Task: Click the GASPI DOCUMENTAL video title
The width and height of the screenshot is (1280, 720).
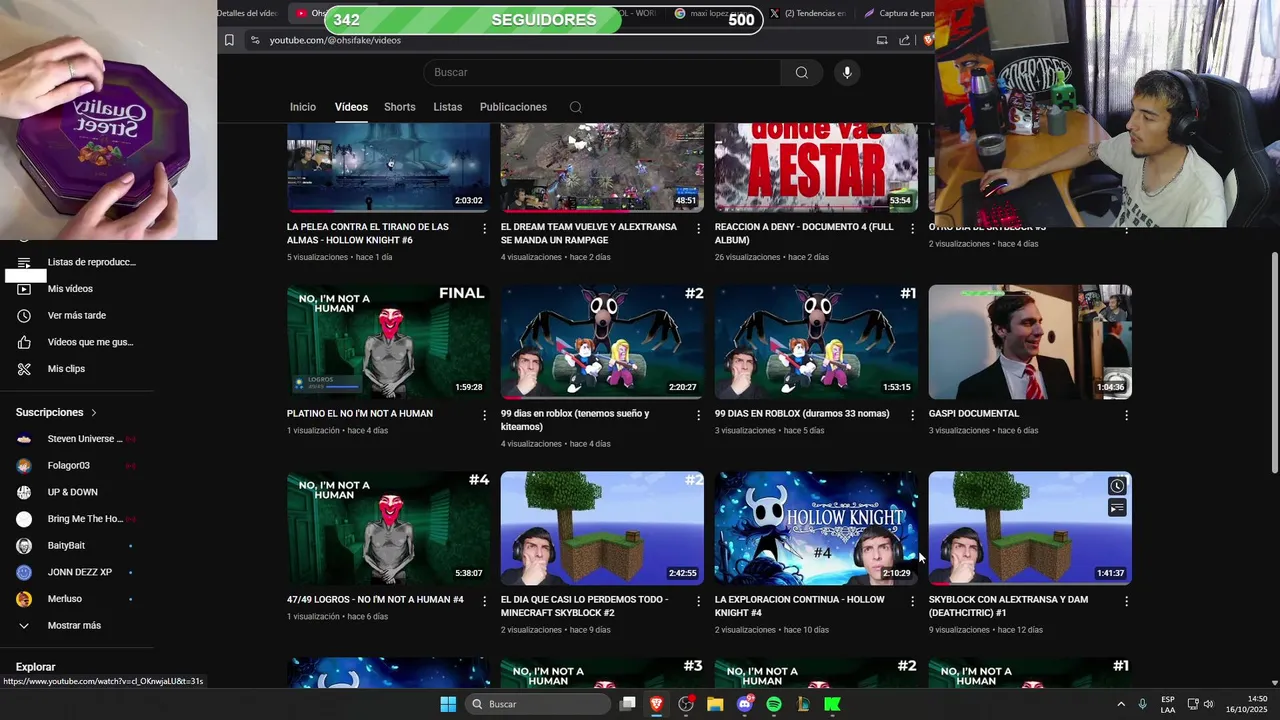Action: [974, 413]
